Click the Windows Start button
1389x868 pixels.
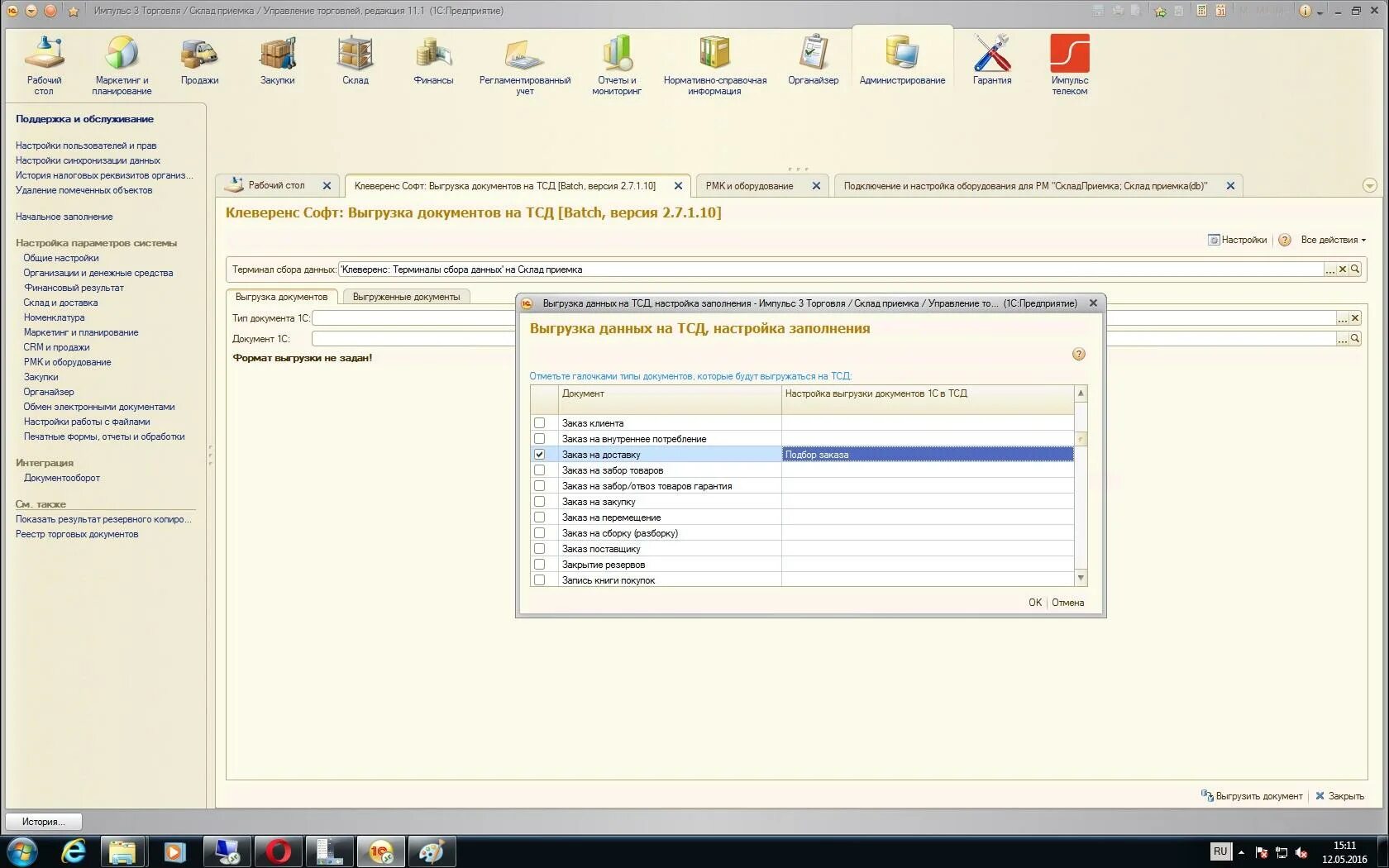[x=22, y=851]
